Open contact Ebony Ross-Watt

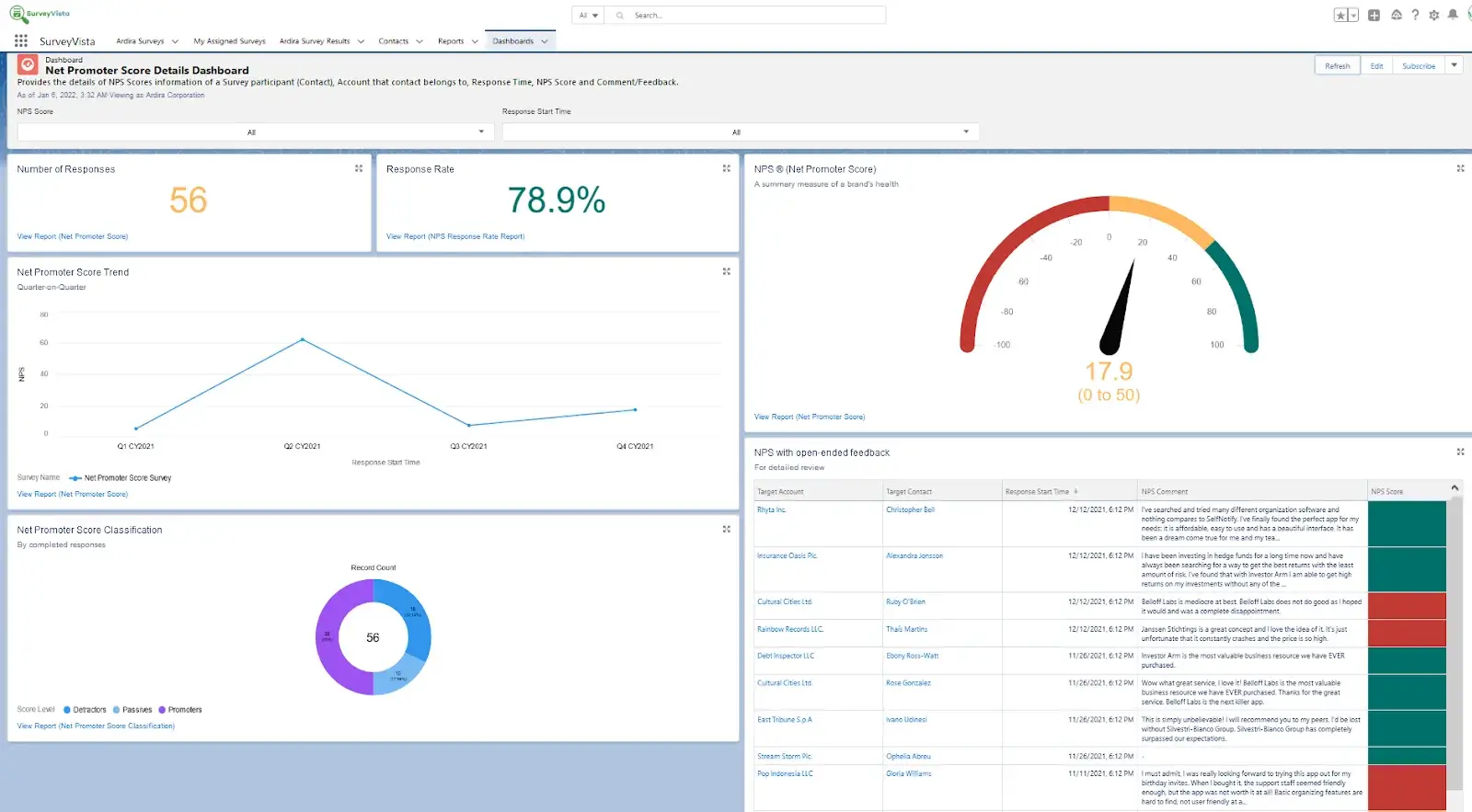[913, 656]
